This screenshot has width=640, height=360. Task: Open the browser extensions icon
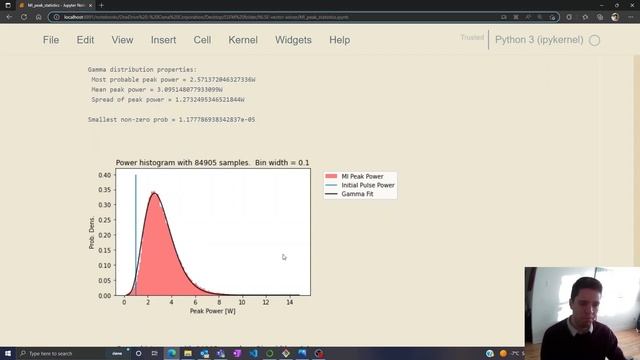click(569, 17)
